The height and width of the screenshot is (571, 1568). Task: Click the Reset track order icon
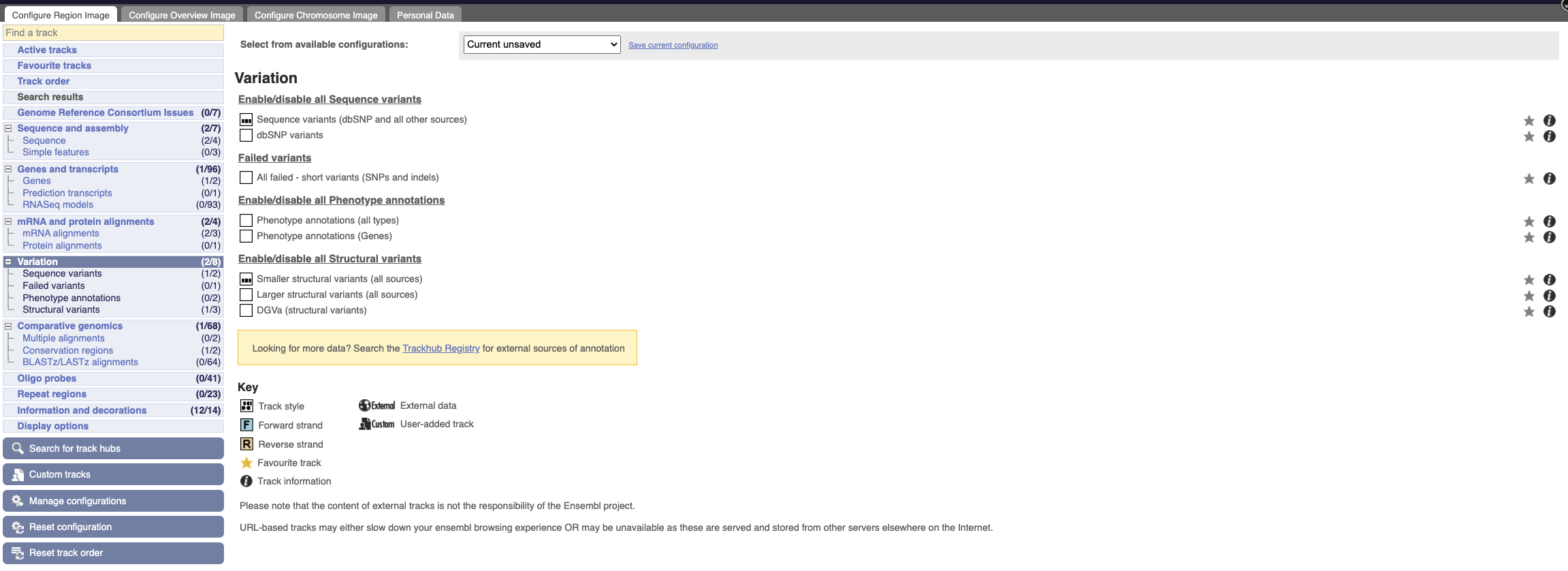[x=18, y=553]
